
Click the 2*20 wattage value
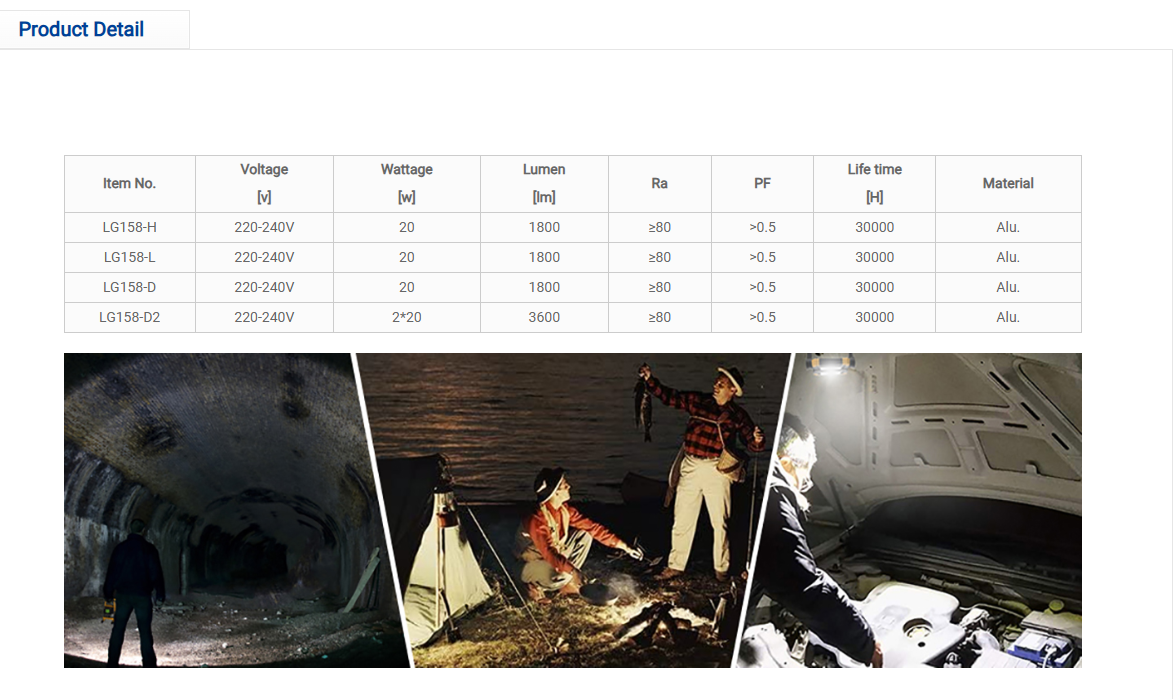407,317
